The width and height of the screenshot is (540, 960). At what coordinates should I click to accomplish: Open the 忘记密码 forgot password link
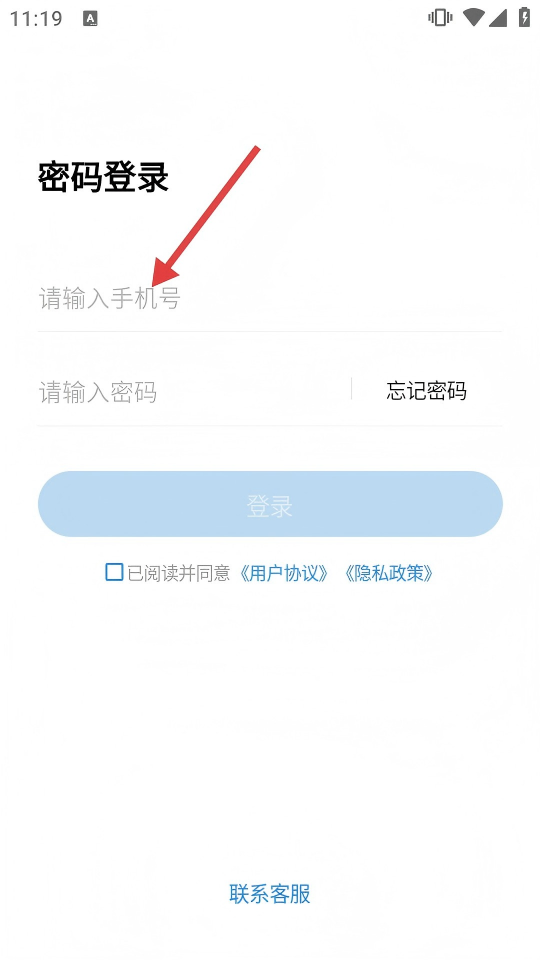[x=426, y=390]
